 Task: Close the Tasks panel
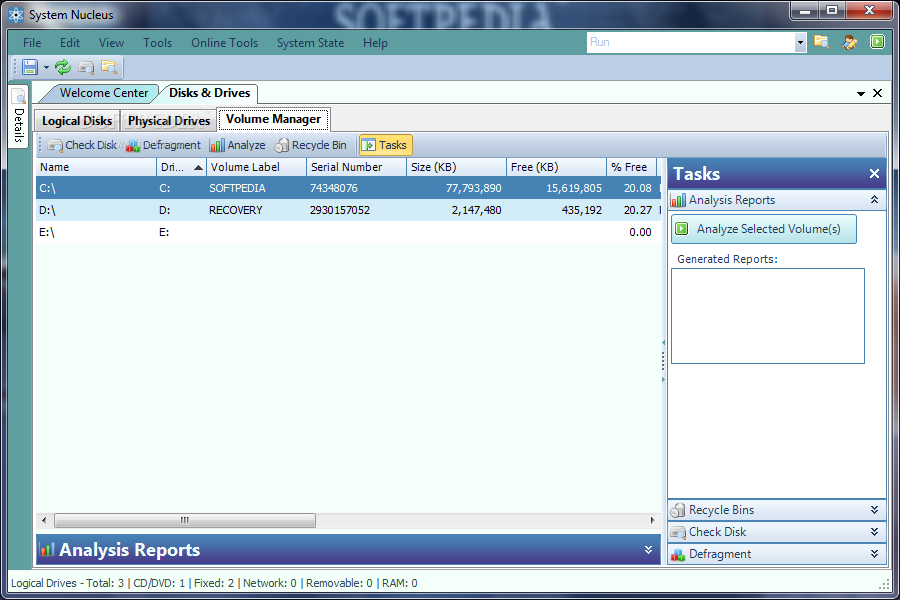click(x=874, y=173)
